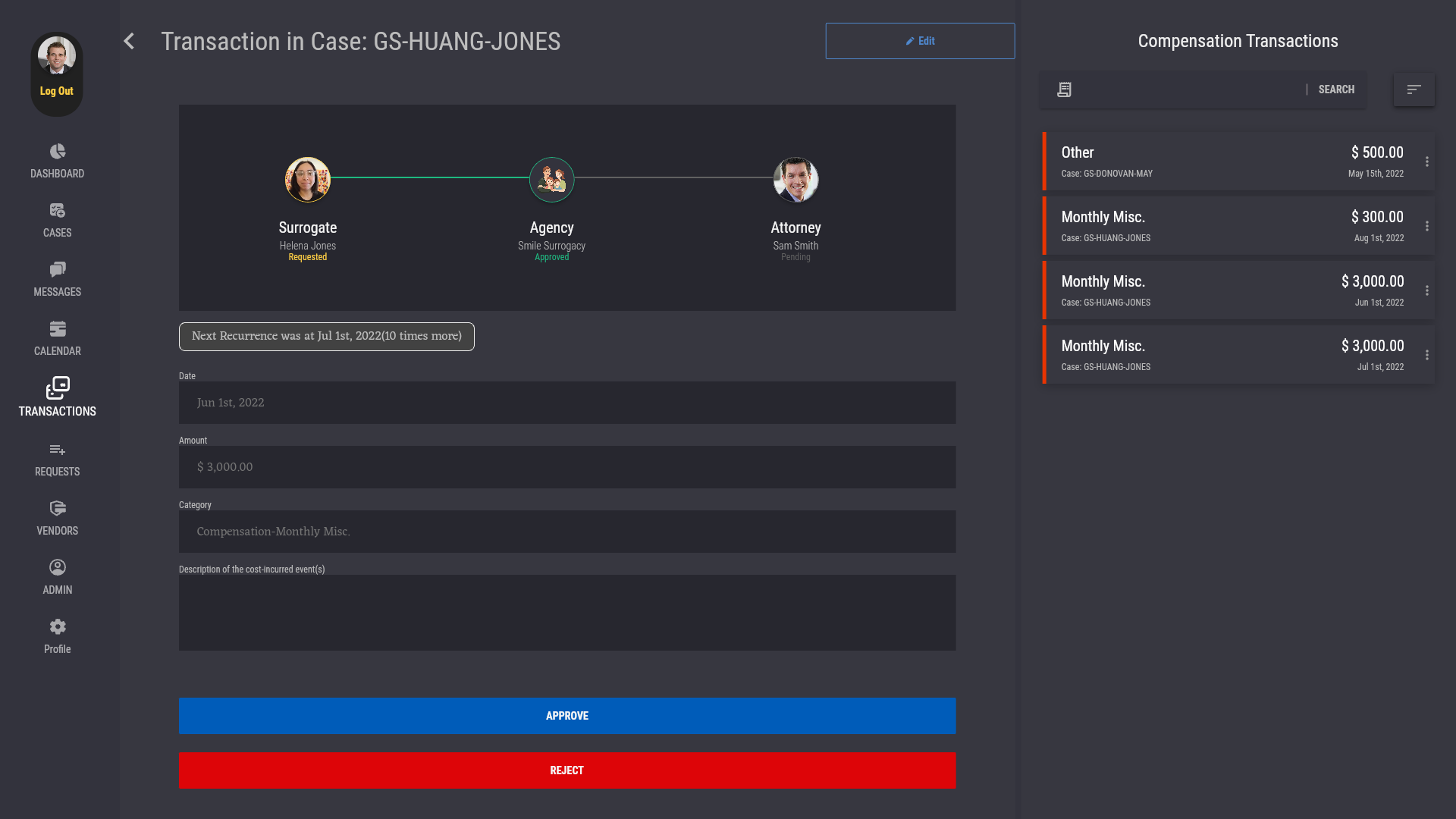The height and width of the screenshot is (819, 1456).
Task: Select the Transactions sidebar tab
Action: coord(58,397)
